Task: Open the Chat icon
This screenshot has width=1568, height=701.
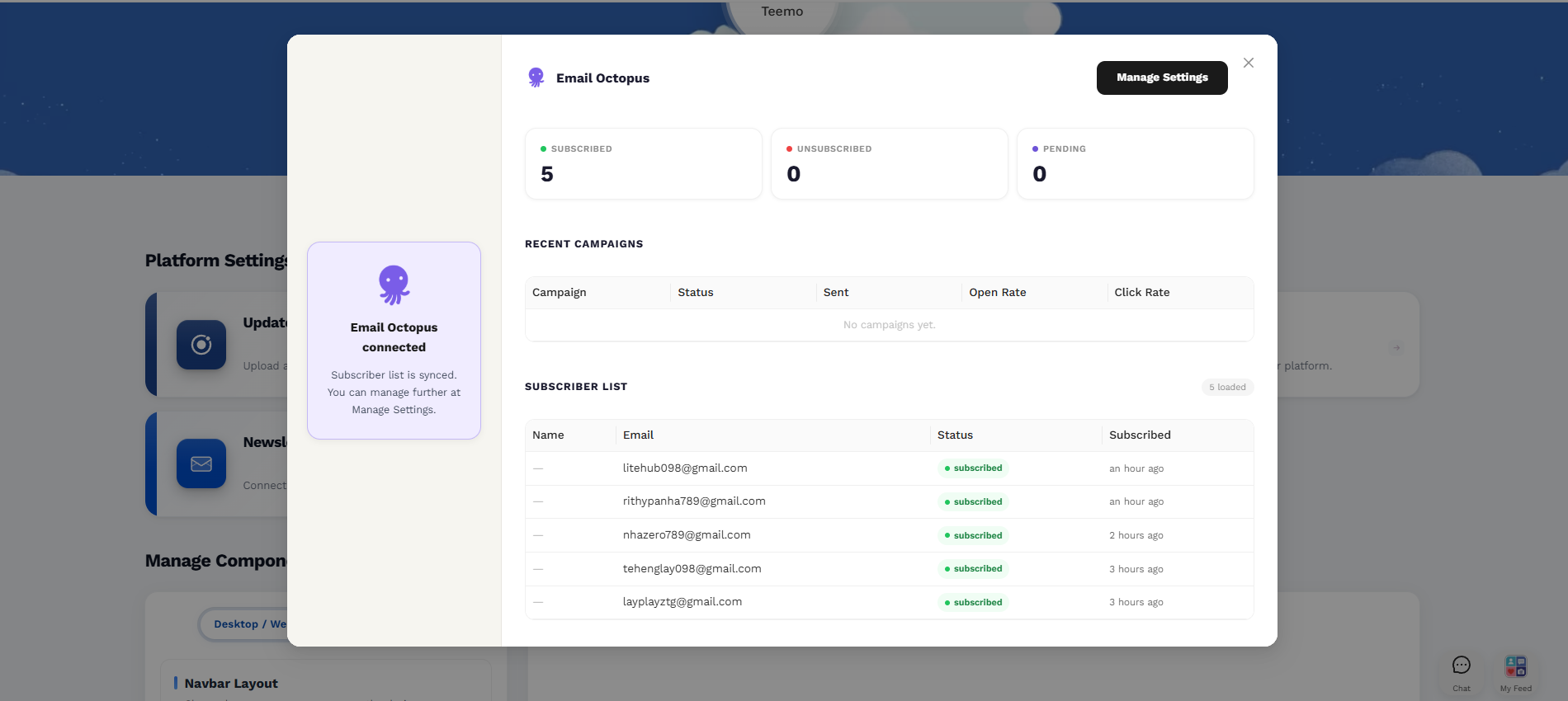Action: (x=1462, y=666)
